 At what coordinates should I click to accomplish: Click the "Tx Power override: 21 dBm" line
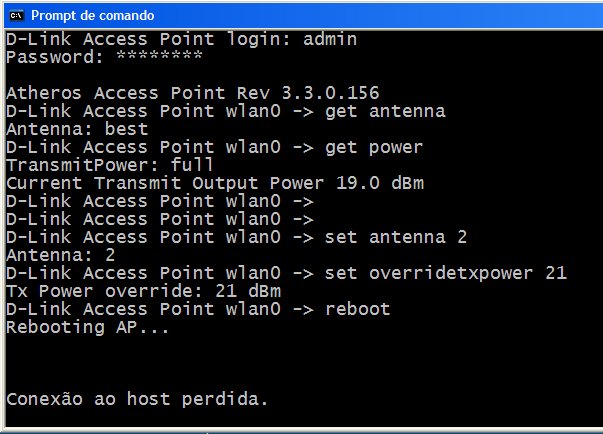click(x=143, y=291)
